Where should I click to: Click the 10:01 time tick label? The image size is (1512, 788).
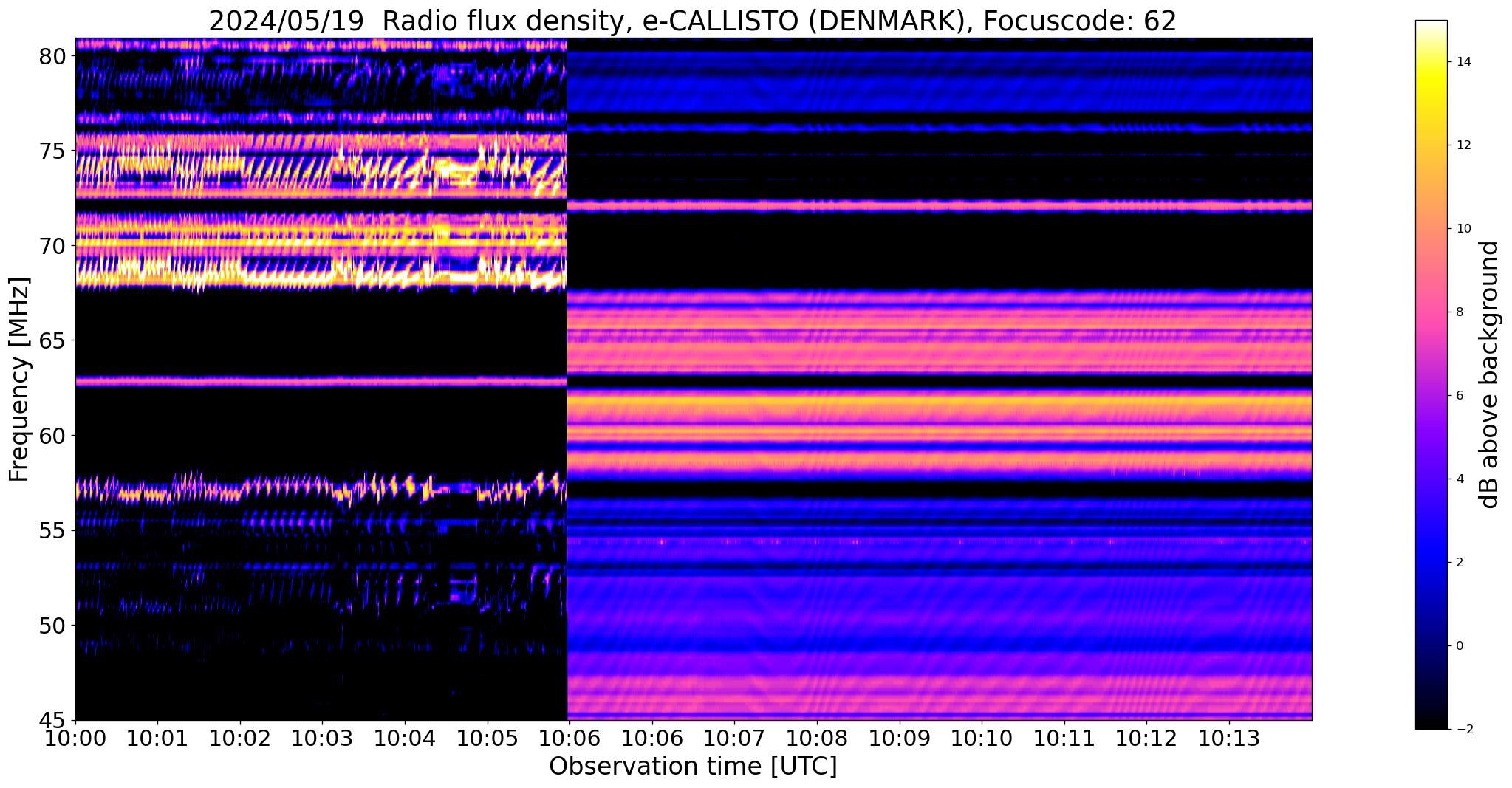(158, 739)
